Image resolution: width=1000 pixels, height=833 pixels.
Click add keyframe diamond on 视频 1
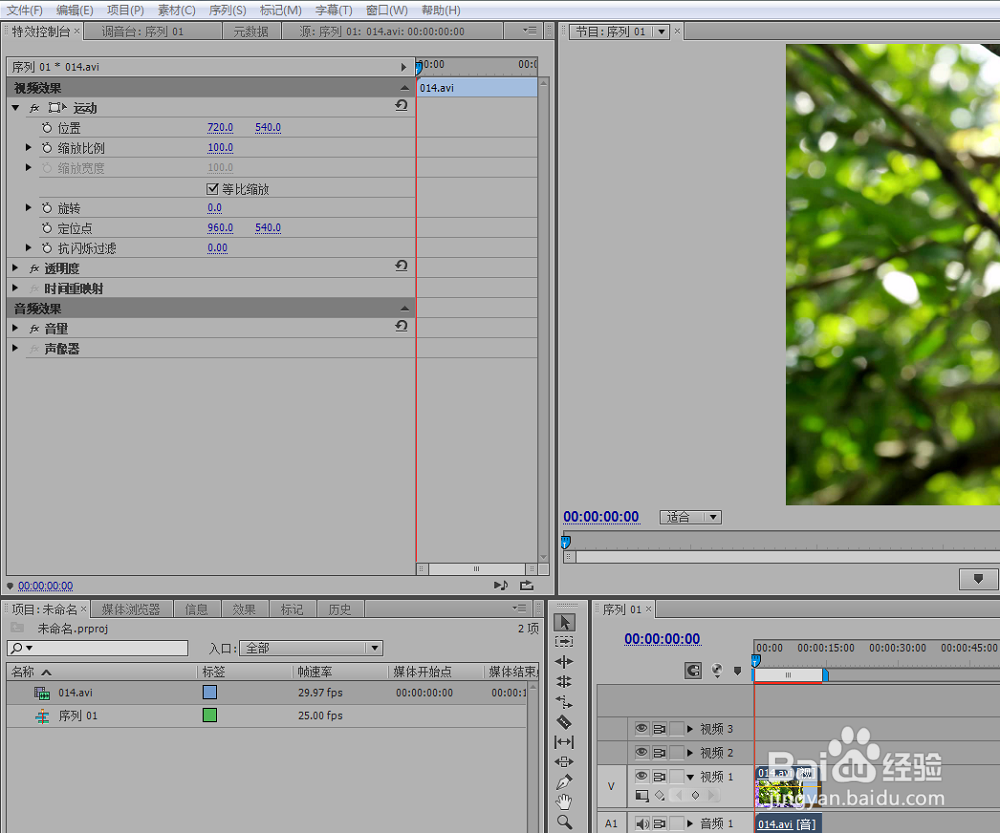click(695, 795)
